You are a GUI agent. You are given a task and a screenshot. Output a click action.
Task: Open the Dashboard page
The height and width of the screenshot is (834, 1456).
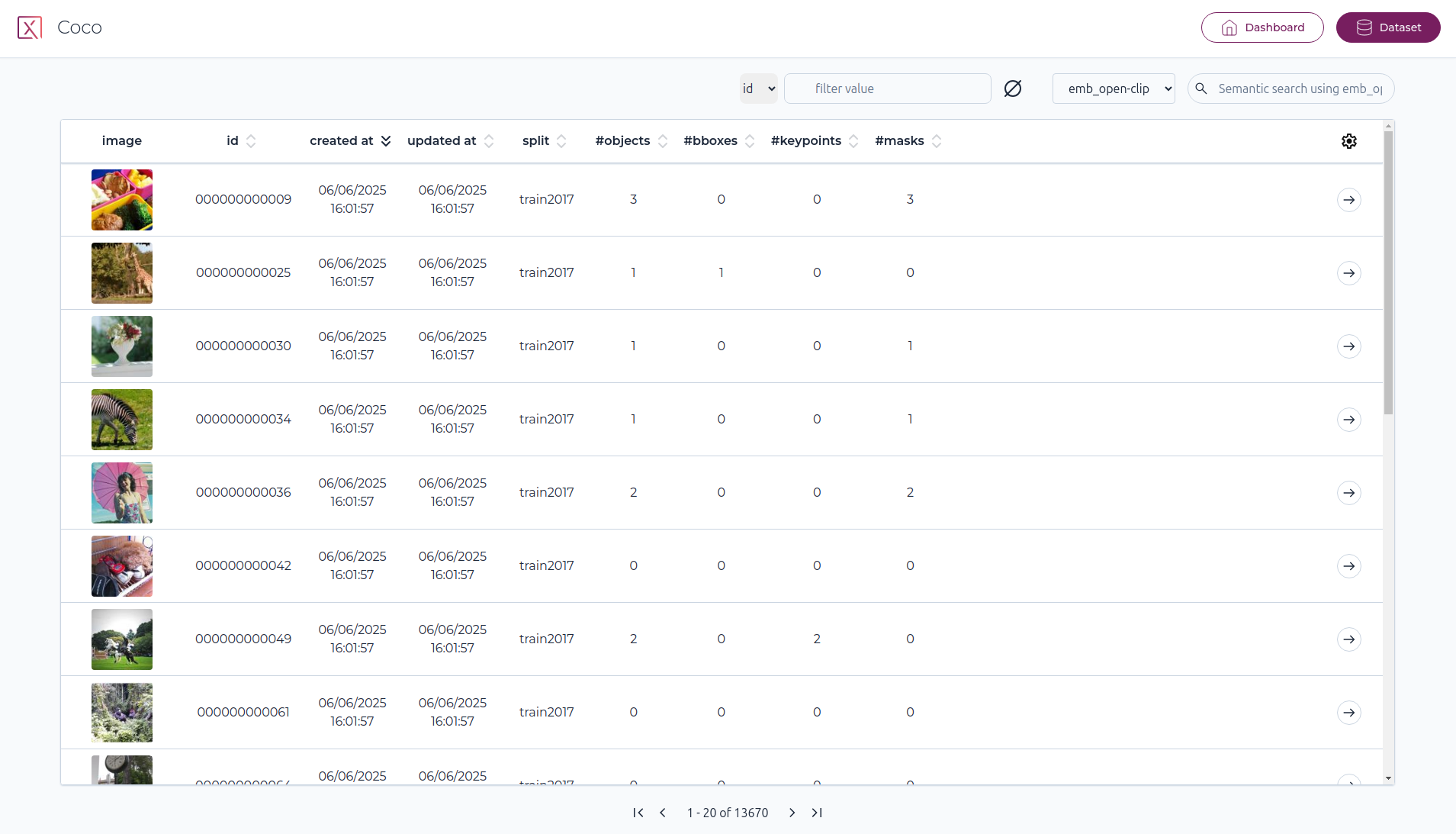(1262, 27)
